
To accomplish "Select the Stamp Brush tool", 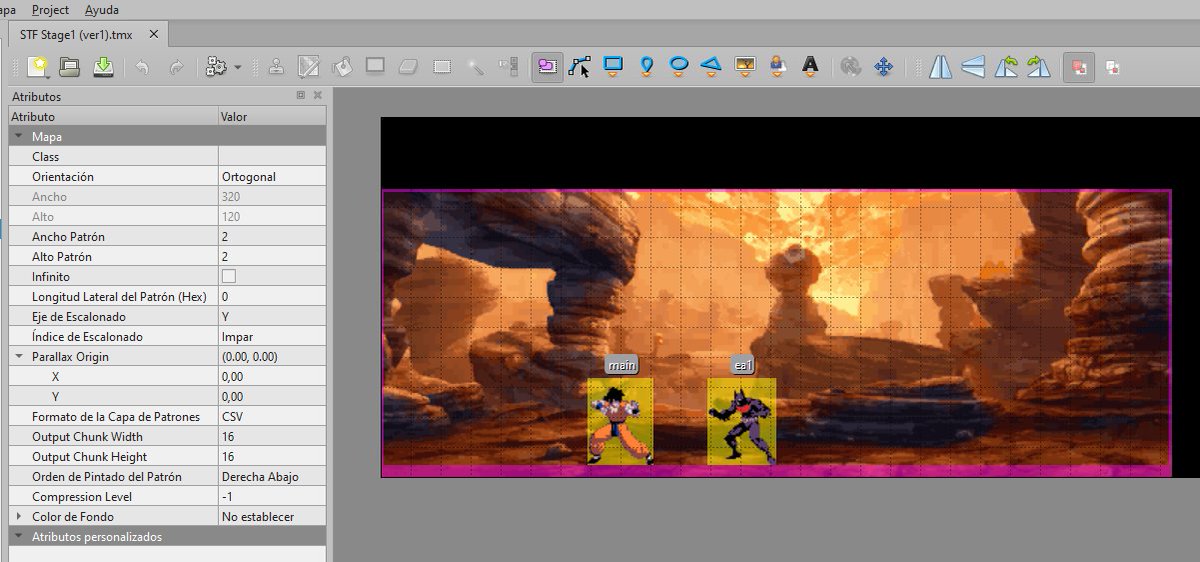I will coord(276,67).
